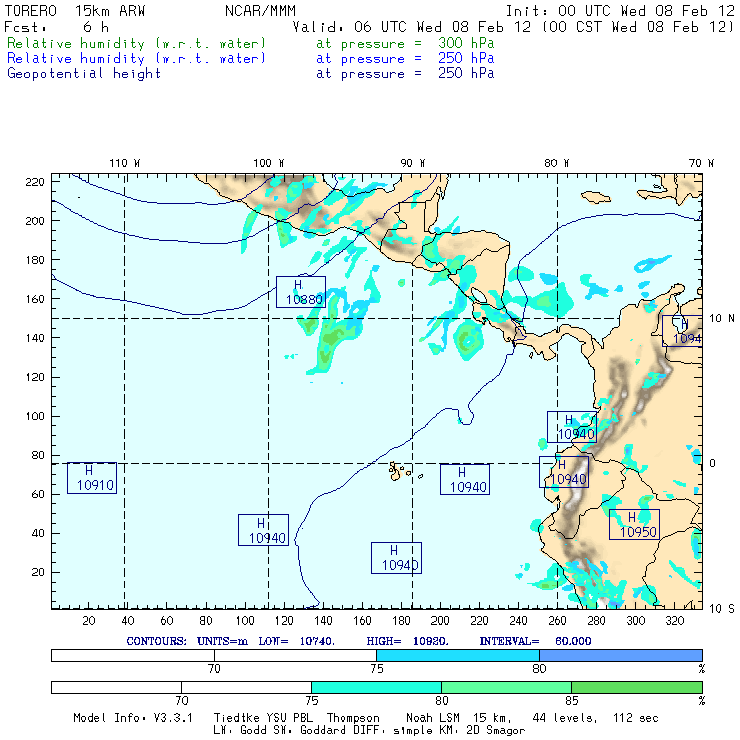This screenshot has width=740, height=740.
Task: Click the 'NCAR/MMM' header text
Action: (x=260, y=11)
